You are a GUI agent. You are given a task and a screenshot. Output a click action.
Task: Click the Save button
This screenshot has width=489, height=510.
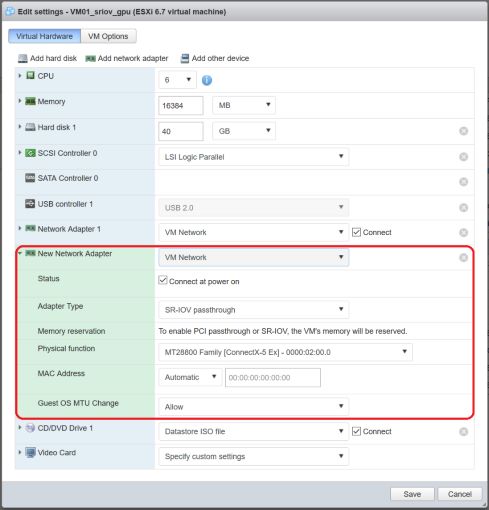[x=412, y=494]
